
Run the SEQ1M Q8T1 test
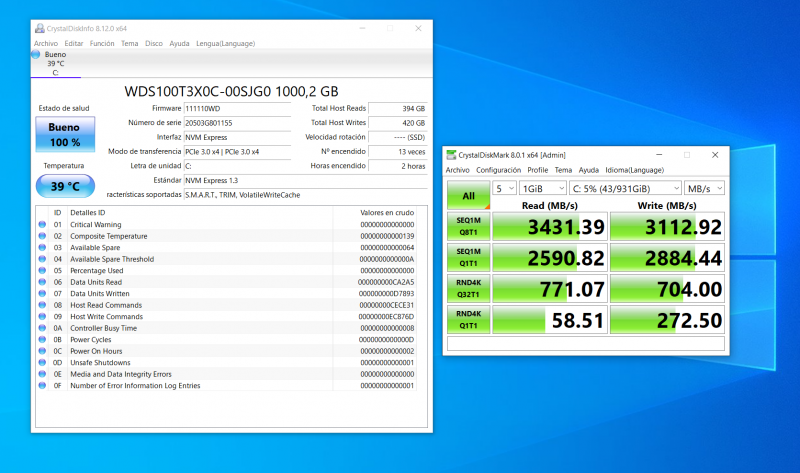pos(468,227)
